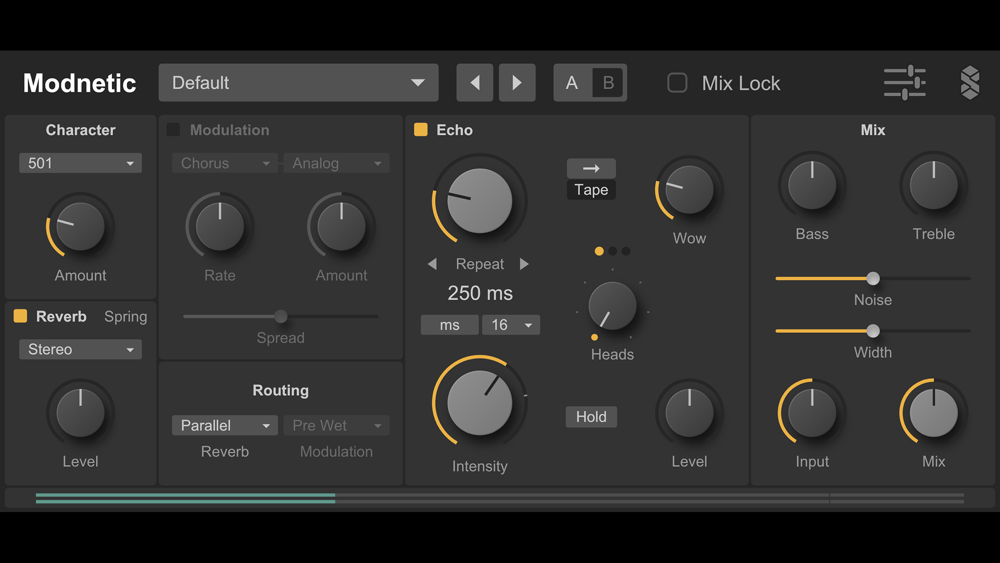1000x563 pixels.
Task: Adjust the Spread slider handle
Action: (x=281, y=316)
